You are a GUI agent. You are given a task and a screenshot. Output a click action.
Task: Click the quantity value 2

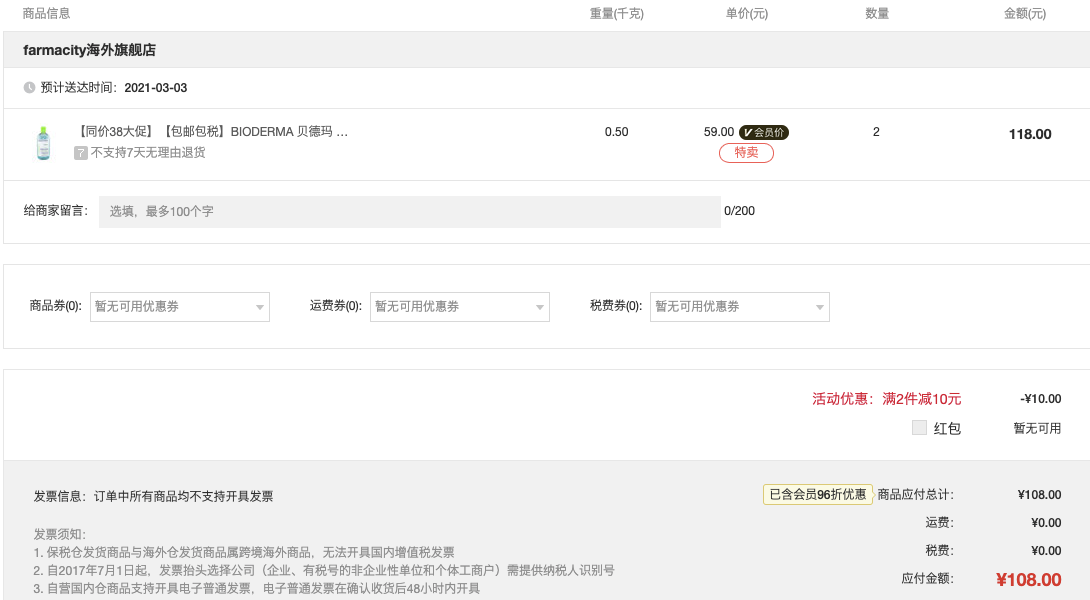coord(876,131)
